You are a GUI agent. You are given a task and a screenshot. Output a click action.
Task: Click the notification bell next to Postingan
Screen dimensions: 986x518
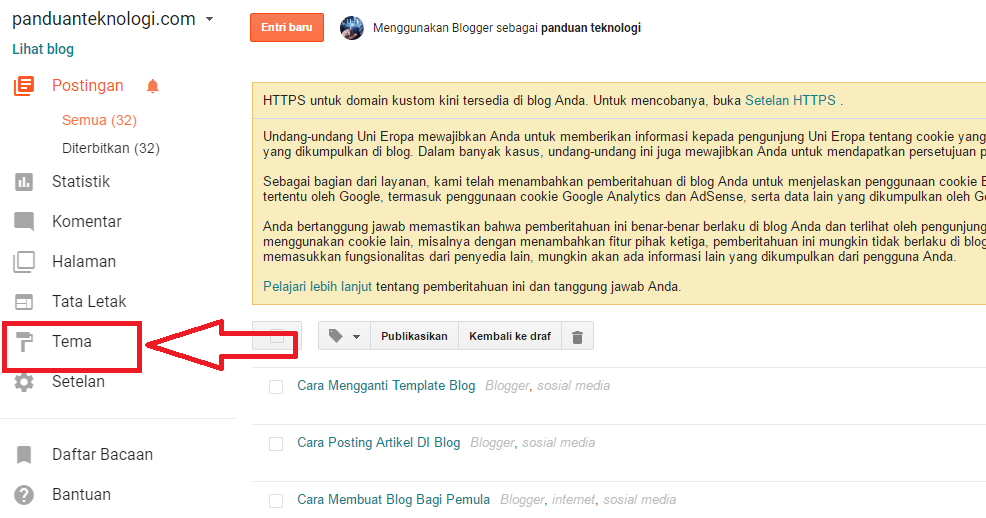click(x=152, y=86)
